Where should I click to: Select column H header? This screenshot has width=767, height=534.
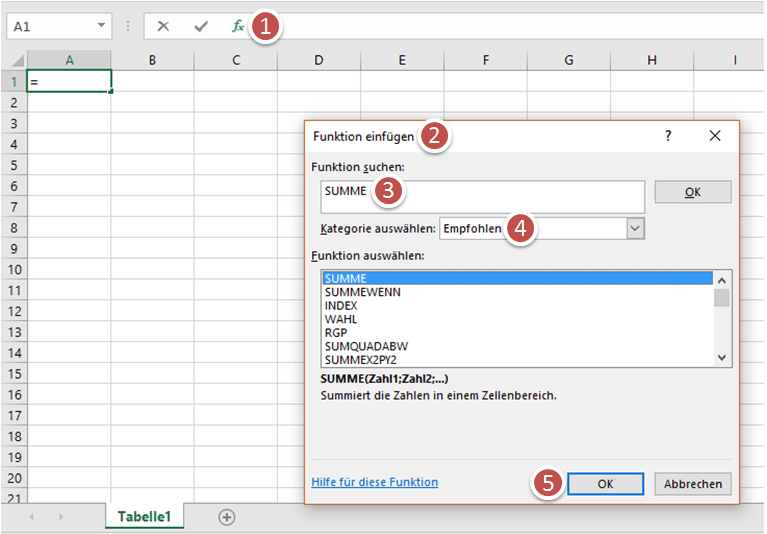point(652,60)
